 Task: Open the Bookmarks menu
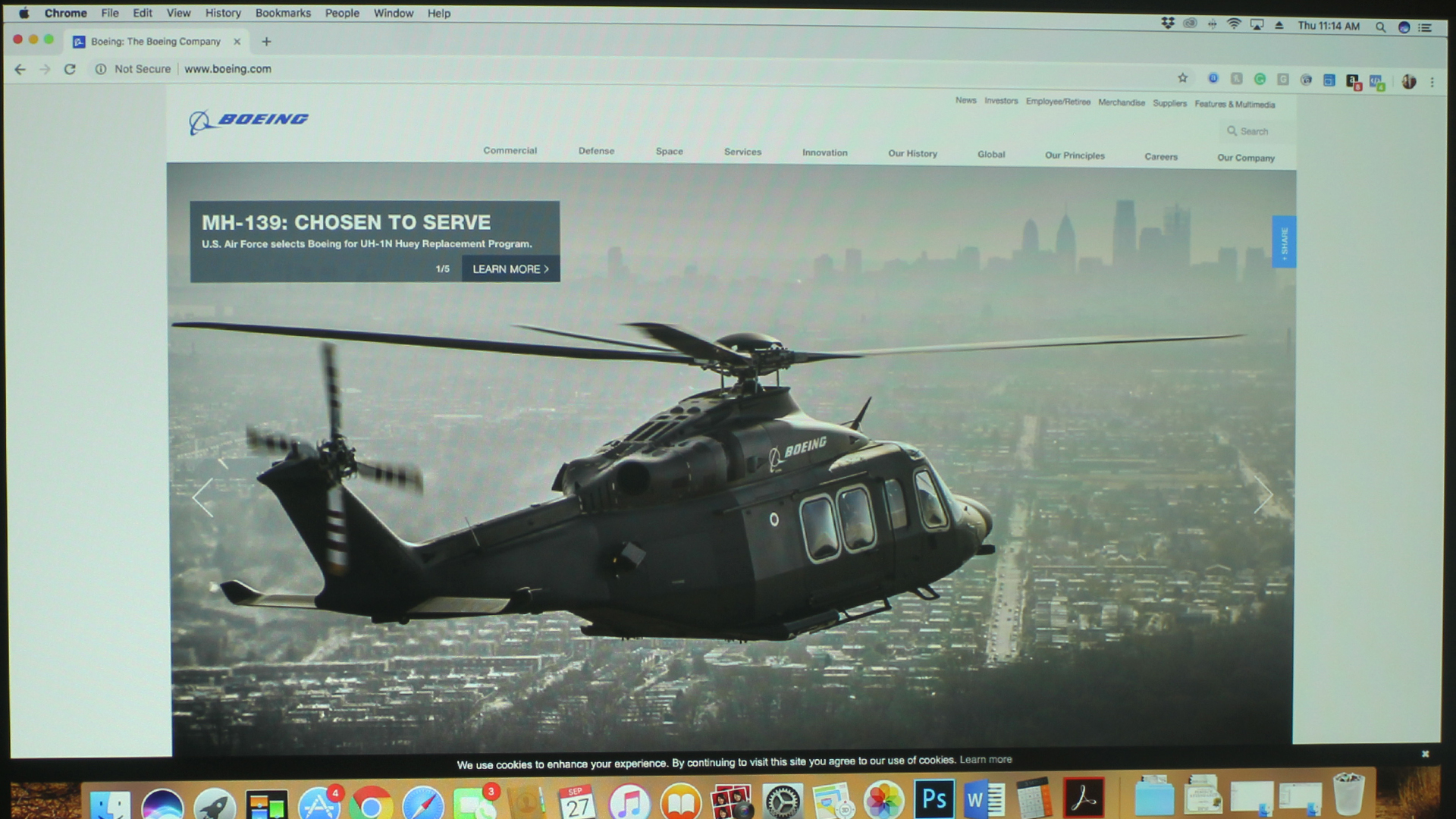pos(283,13)
